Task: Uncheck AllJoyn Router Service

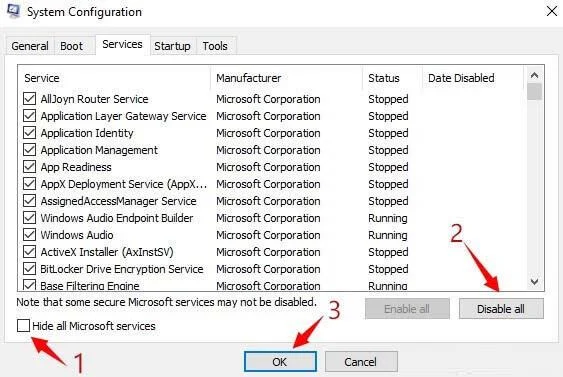Action: pyautogui.click(x=29, y=99)
